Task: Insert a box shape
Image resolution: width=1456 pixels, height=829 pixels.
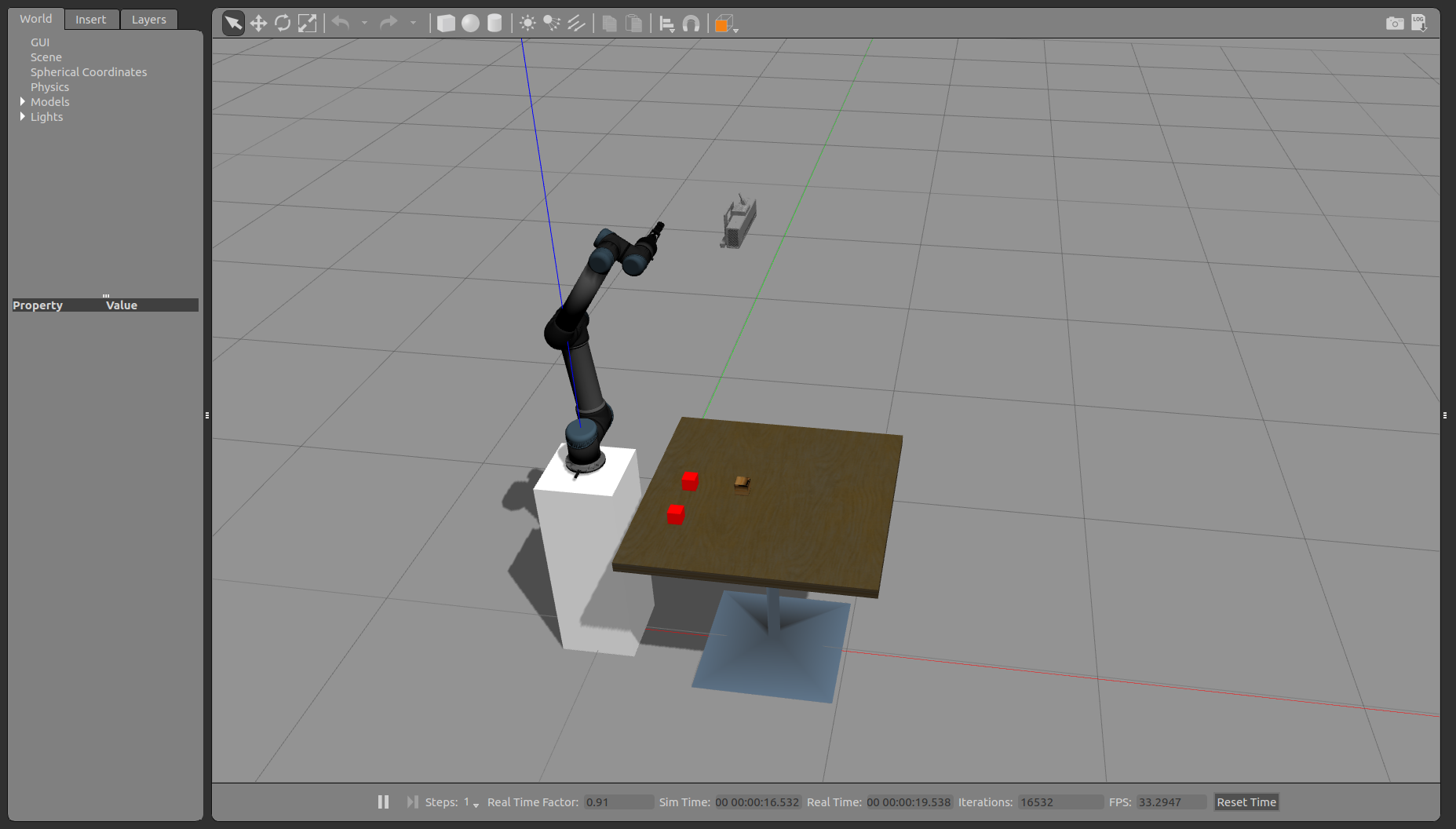Action: [446, 24]
